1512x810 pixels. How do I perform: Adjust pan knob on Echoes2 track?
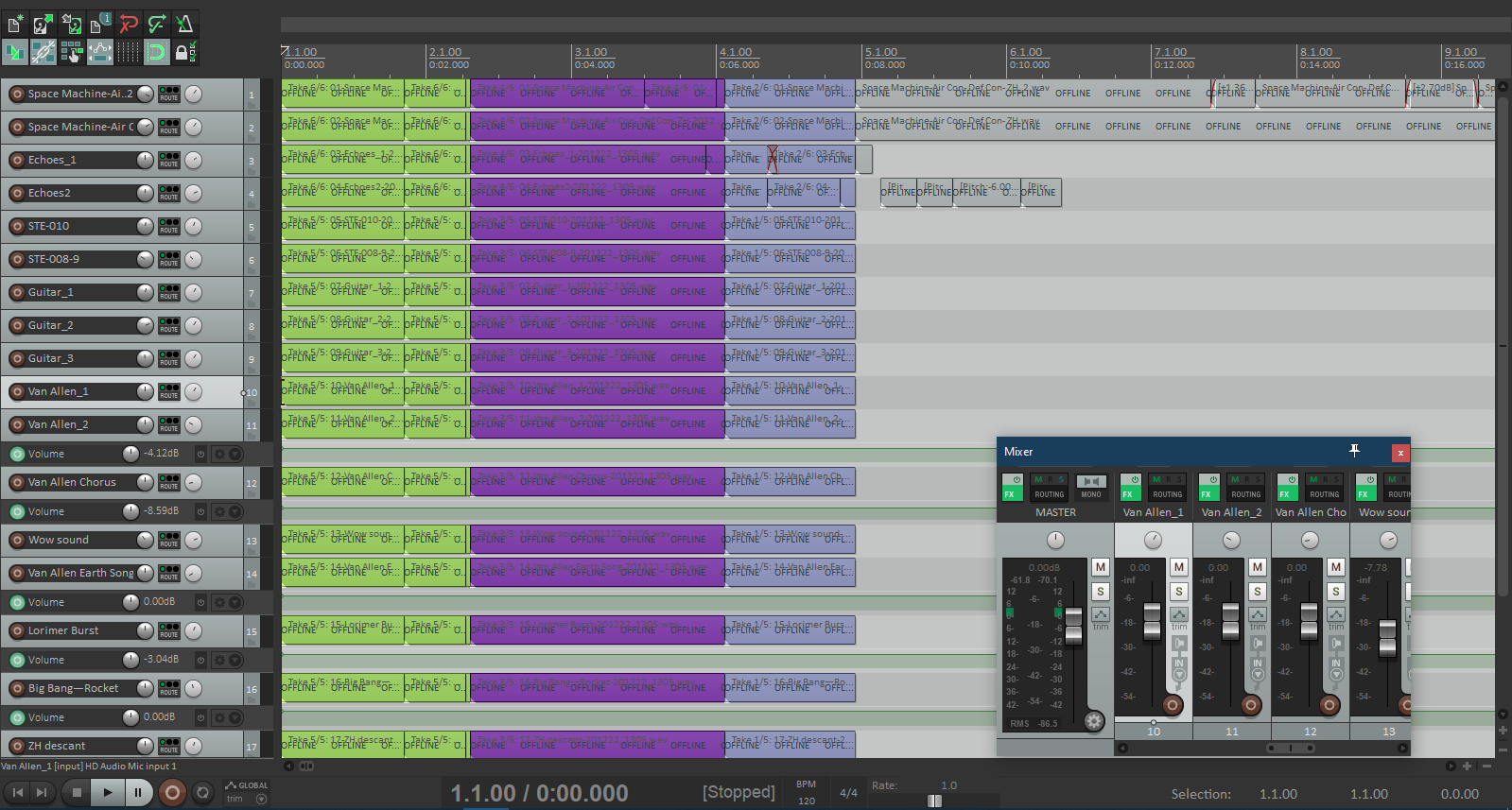(193, 193)
